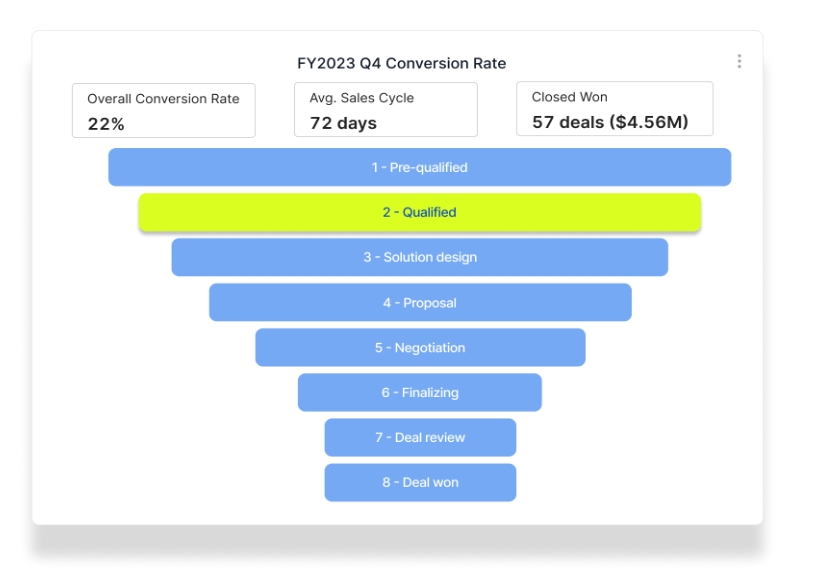Click the 57 deals ($4.56M) figure

[610, 122]
